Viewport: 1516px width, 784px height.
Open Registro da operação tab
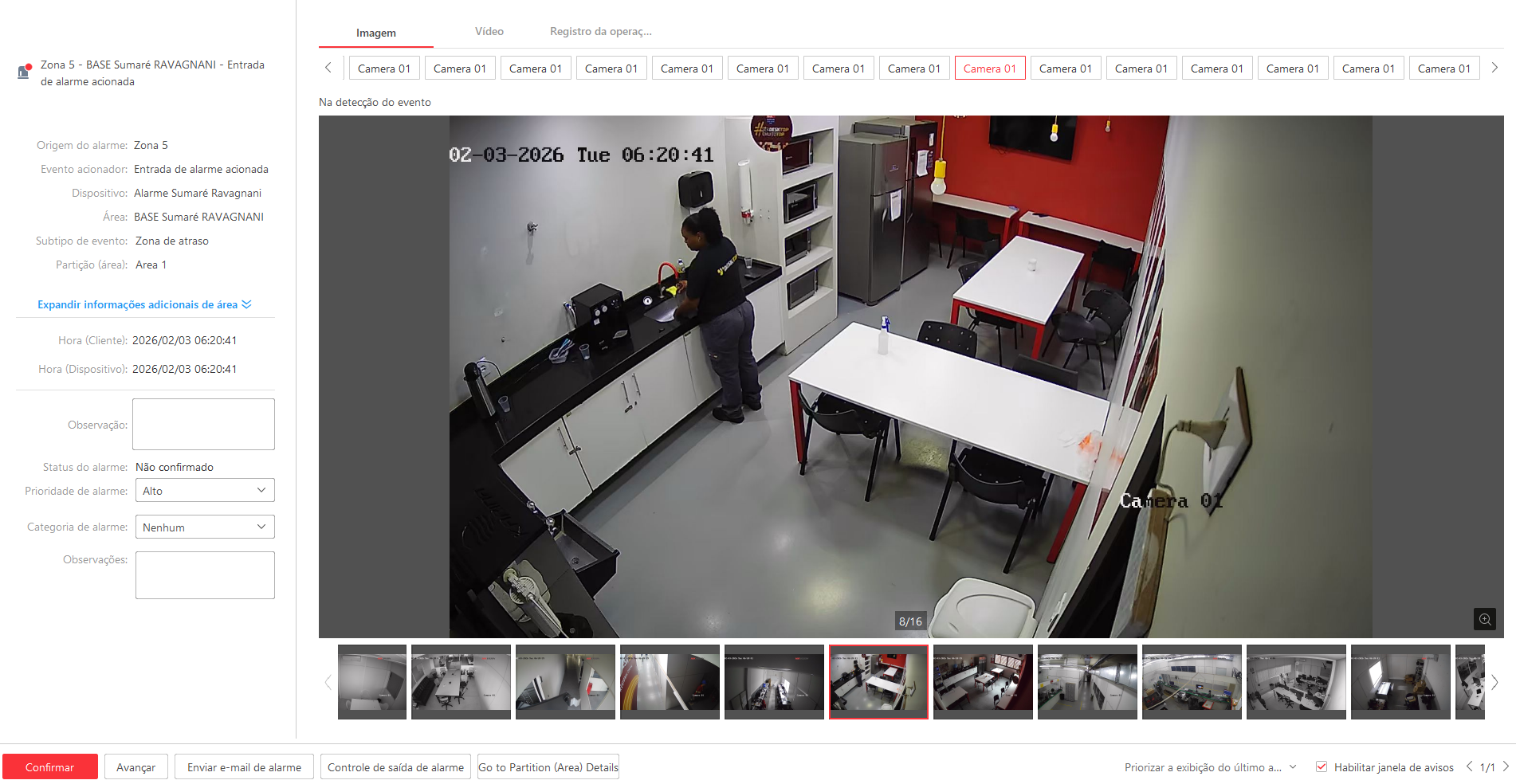pyautogui.click(x=600, y=32)
